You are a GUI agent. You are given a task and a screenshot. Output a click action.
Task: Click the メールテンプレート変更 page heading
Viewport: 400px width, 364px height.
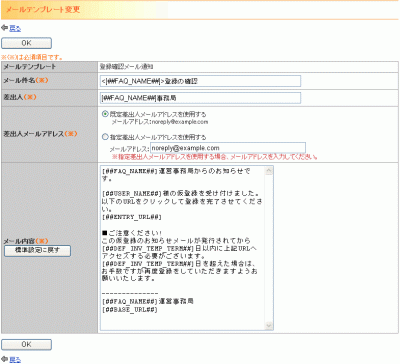[43, 9]
